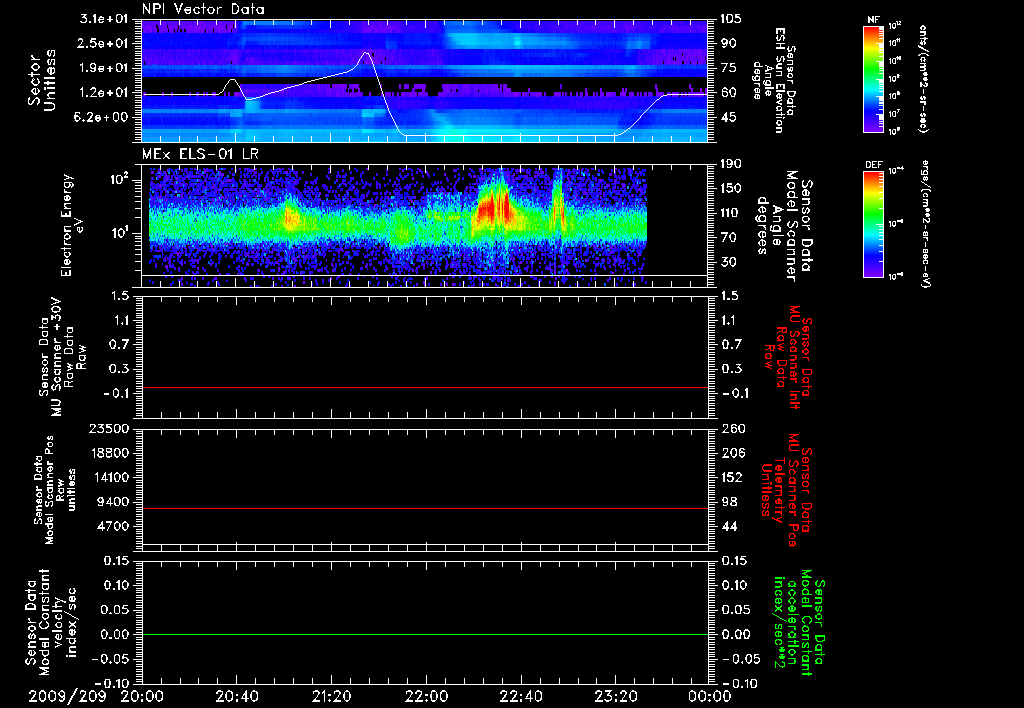This screenshot has height=708, width=1024.
Task: Click the "110" scanner angle tick label
Action: pyautogui.click(x=731, y=213)
